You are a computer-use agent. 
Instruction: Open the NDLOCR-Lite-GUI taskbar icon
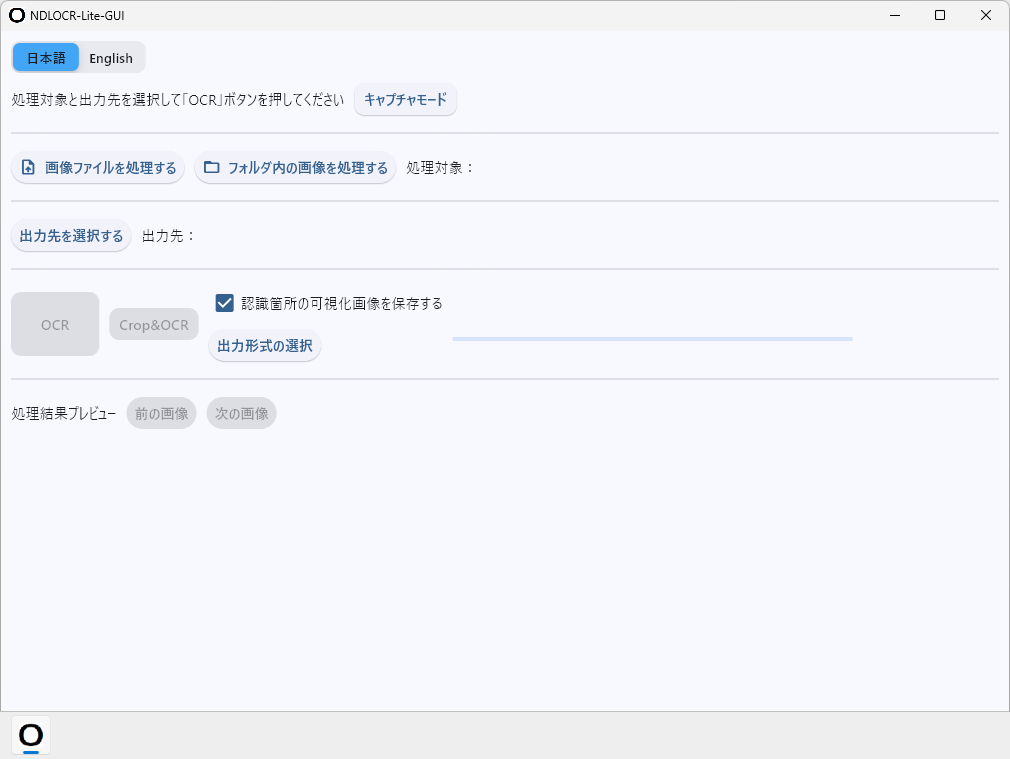pyautogui.click(x=31, y=736)
